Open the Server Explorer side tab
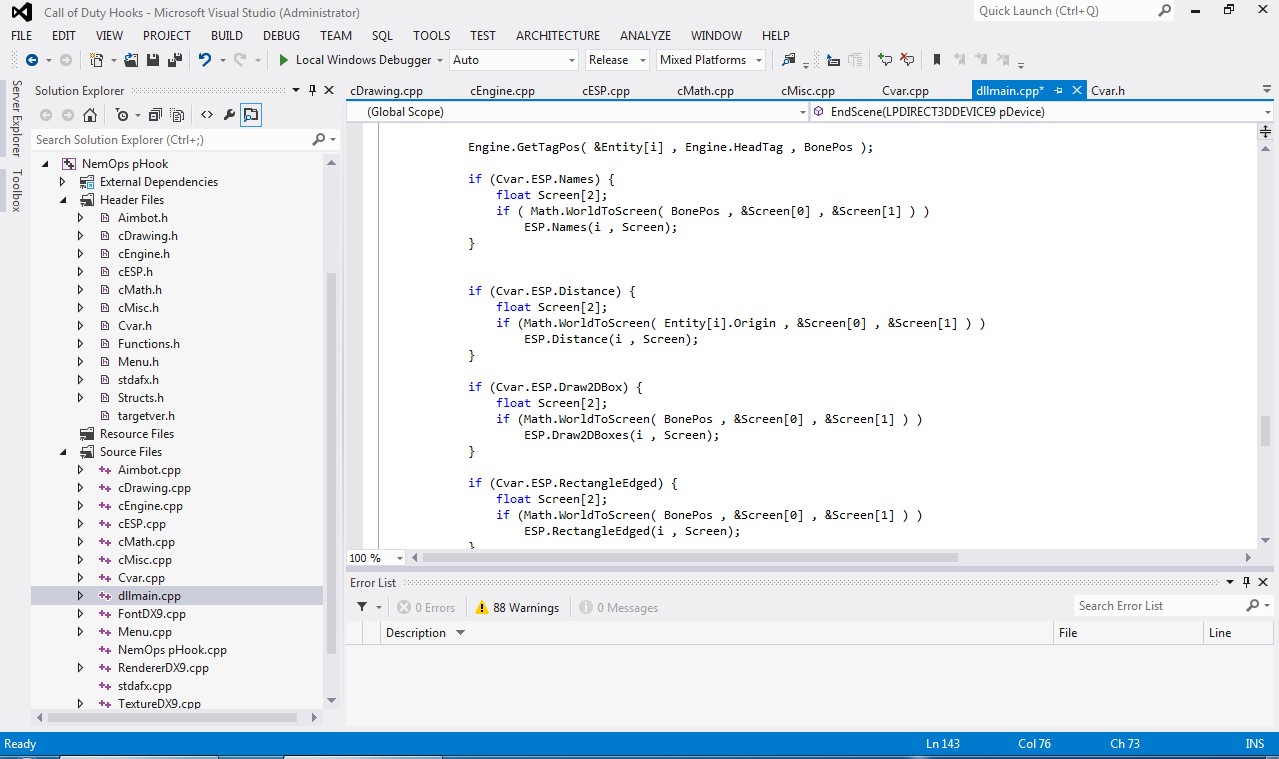 pyautogui.click(x=15, y=119)
